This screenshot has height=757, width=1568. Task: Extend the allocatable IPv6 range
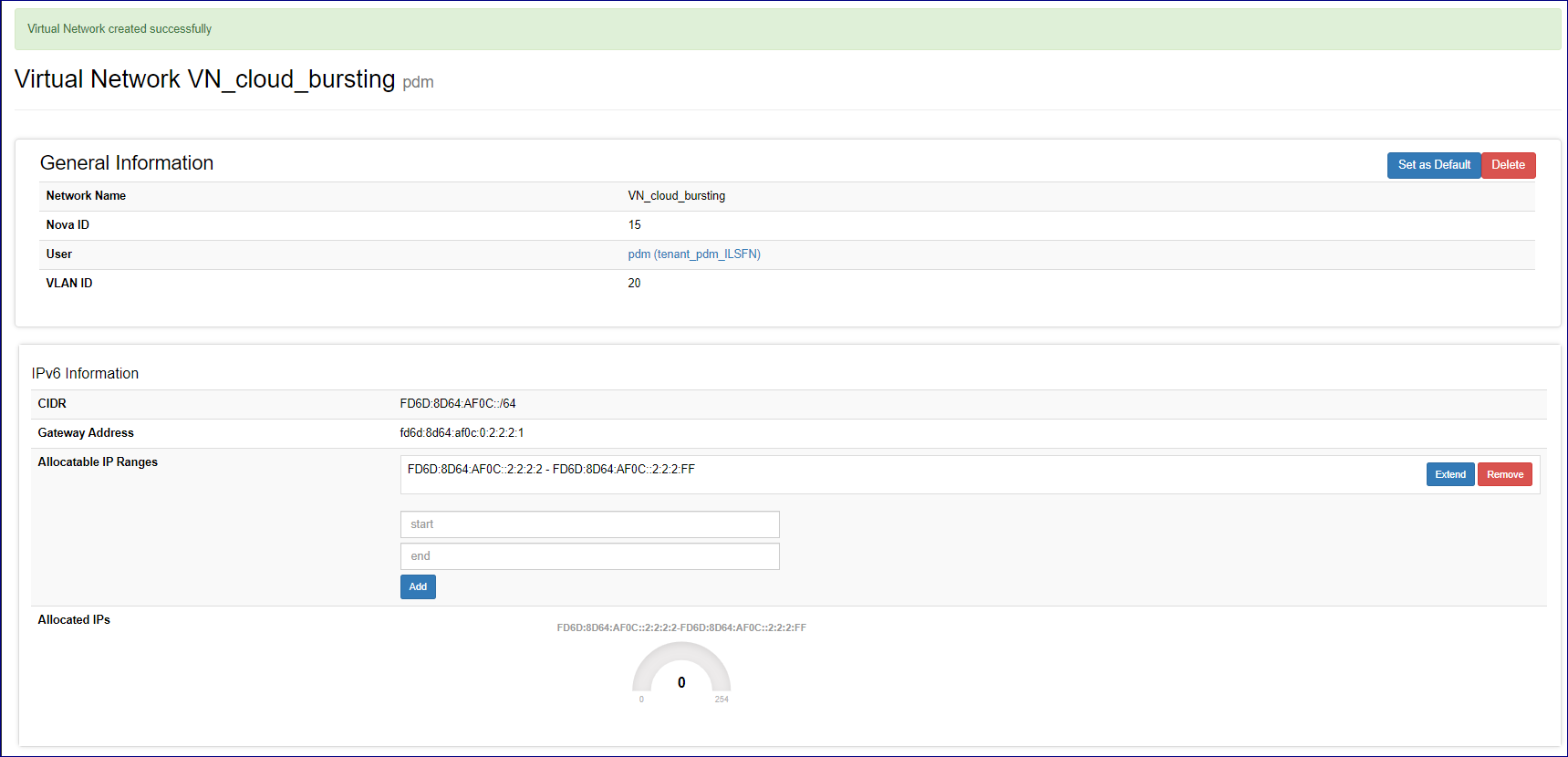coord(1449,474)
